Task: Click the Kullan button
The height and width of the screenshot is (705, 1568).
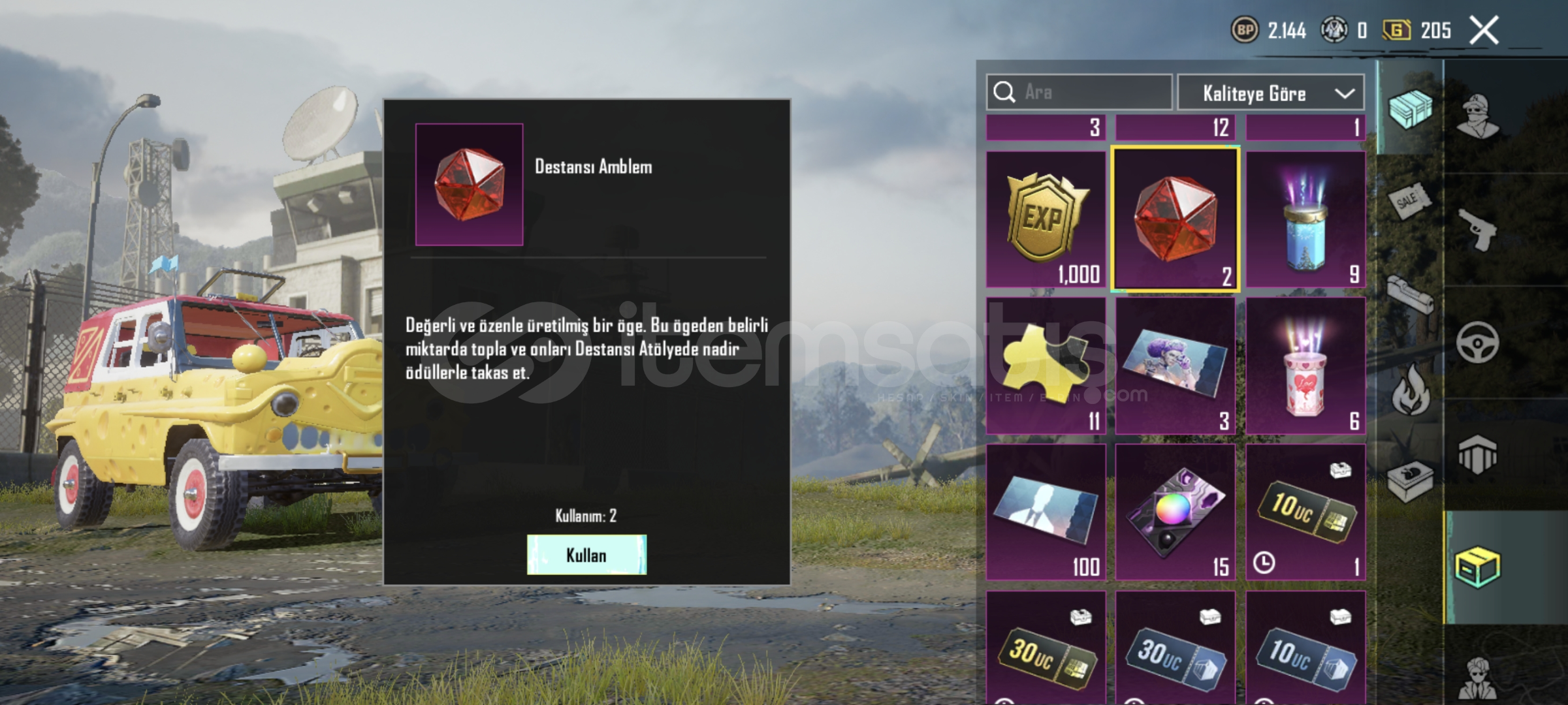Action: [586, 555]
